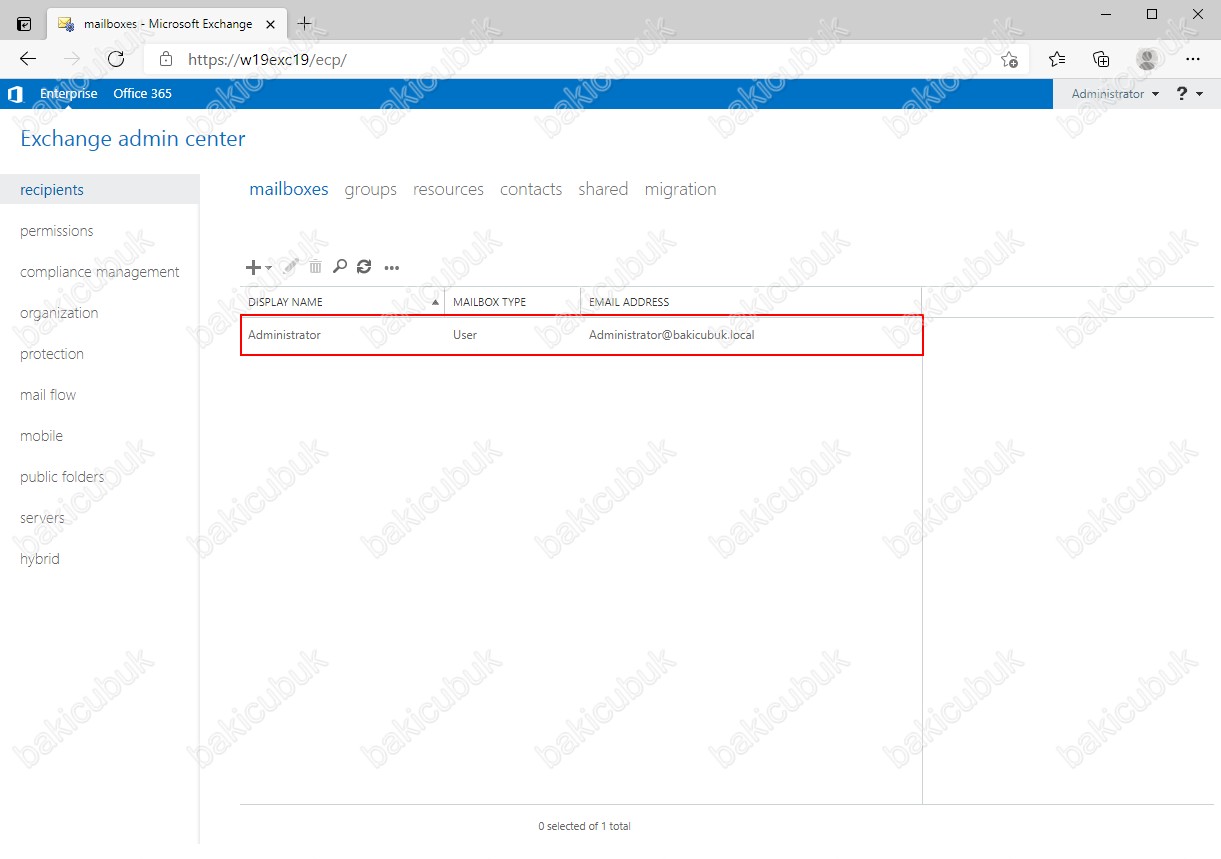Go to servers section
The image size is (1221, 859).
42,518
